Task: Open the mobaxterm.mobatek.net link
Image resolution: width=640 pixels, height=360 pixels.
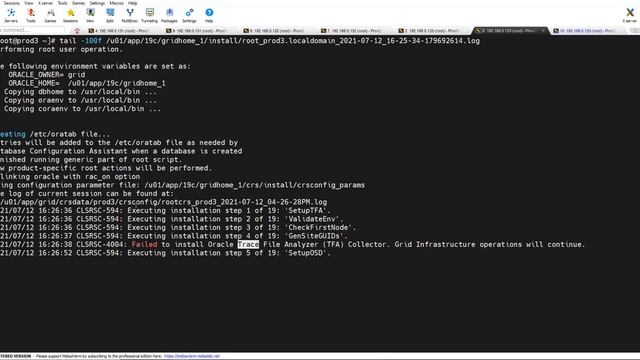Action: click(192, 356)
